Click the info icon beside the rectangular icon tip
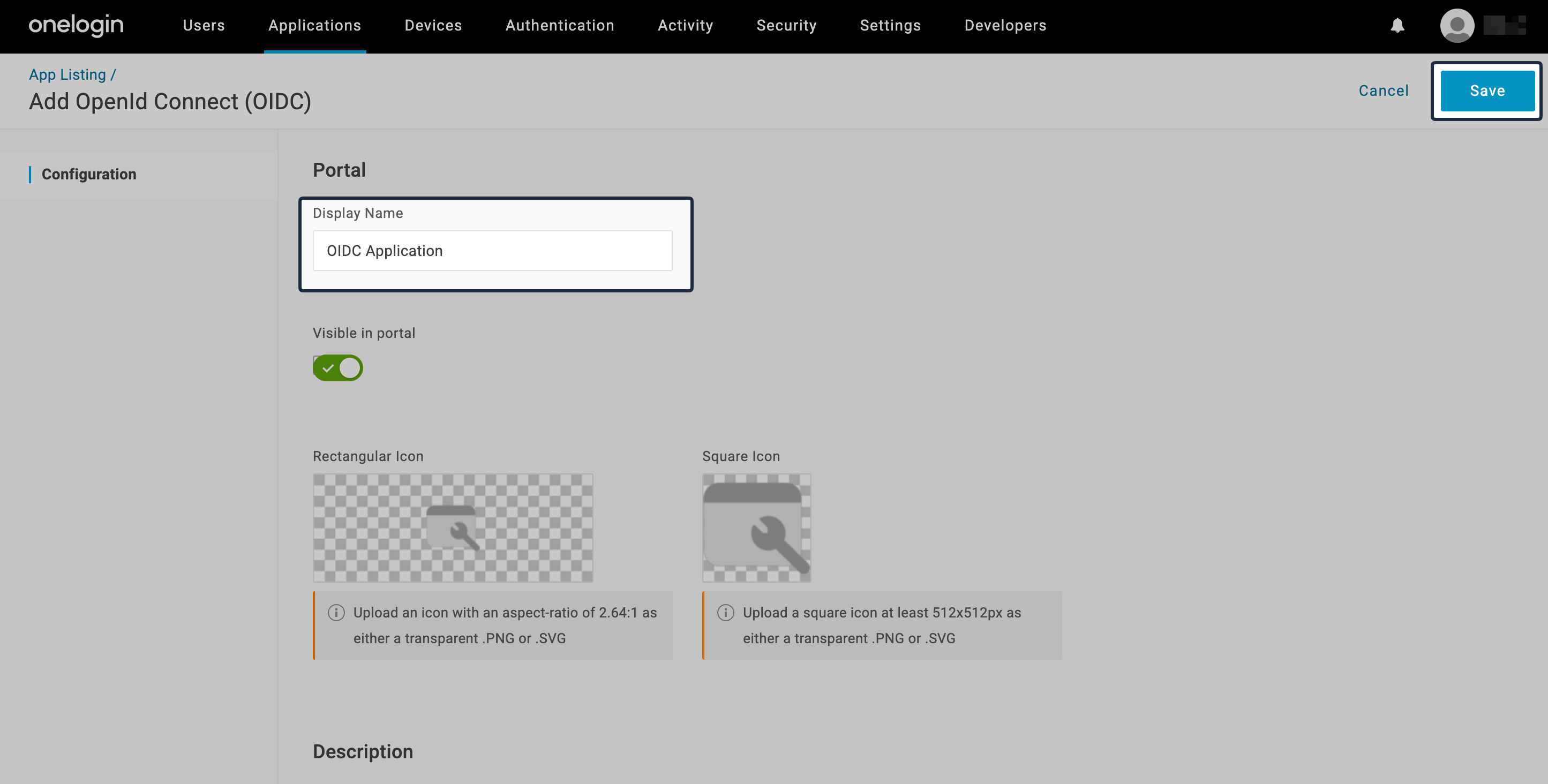Image resolution: width=1548 pixels, height=784 pixels. coord(336,613)
